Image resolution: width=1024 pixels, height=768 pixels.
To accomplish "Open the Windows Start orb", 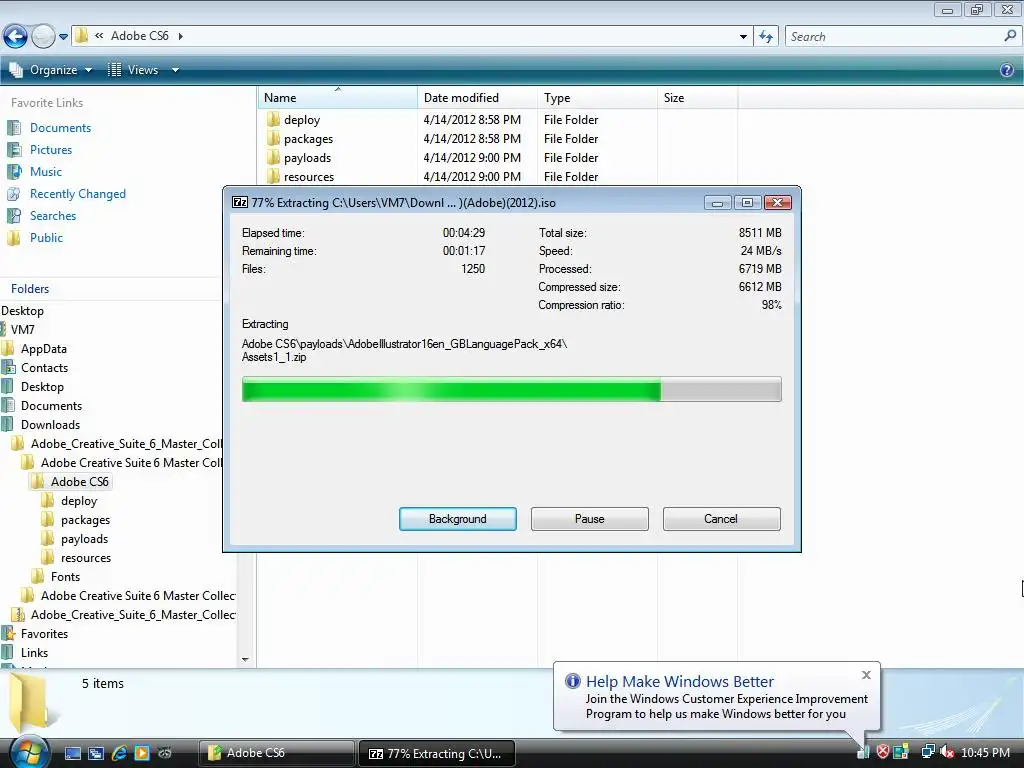I will [x=29, y=752].
